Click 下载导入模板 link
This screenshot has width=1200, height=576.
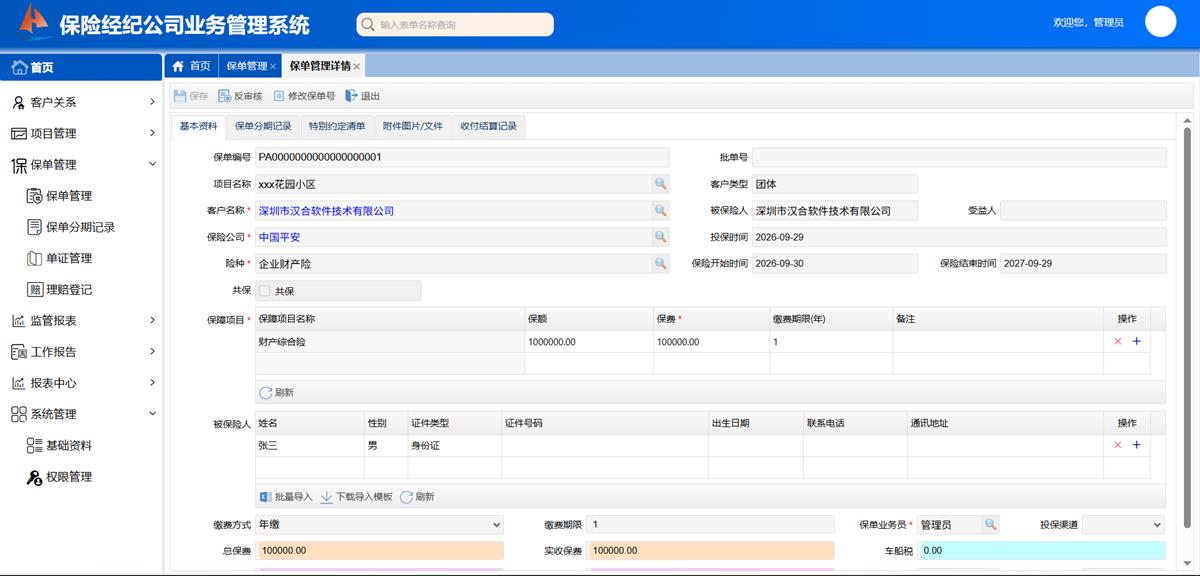click(357, 496)
